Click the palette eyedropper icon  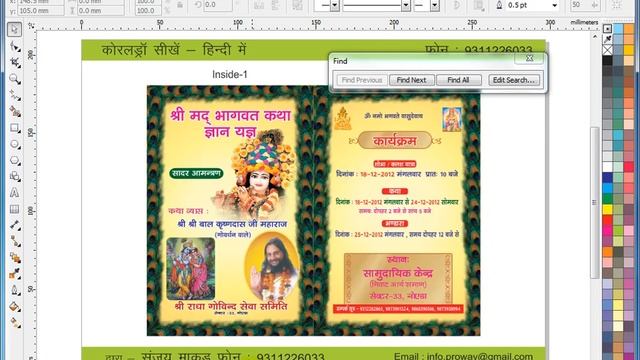coord(607,39)
